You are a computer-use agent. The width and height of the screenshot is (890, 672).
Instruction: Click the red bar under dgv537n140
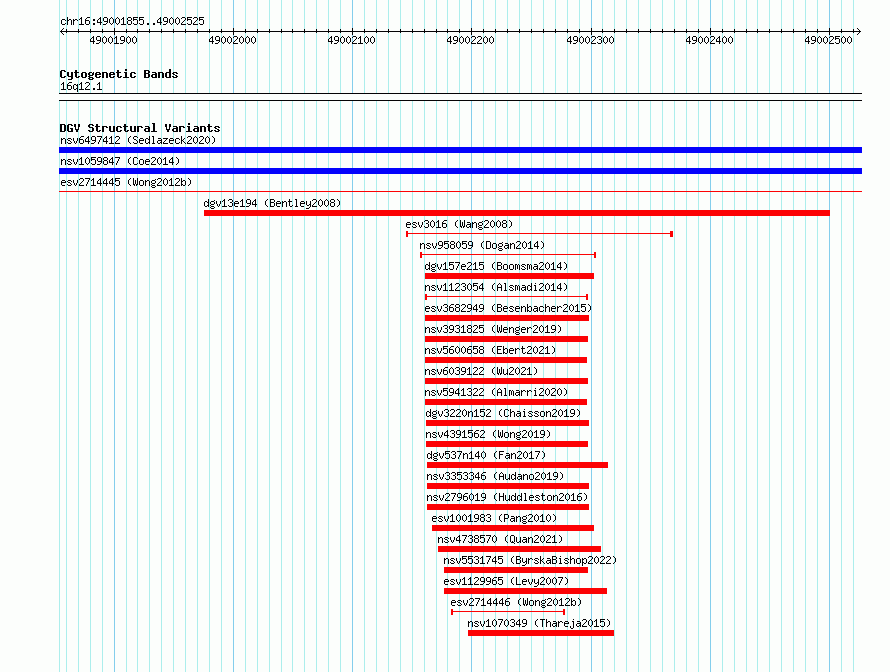pyautogui.click(x=517, y=465)
